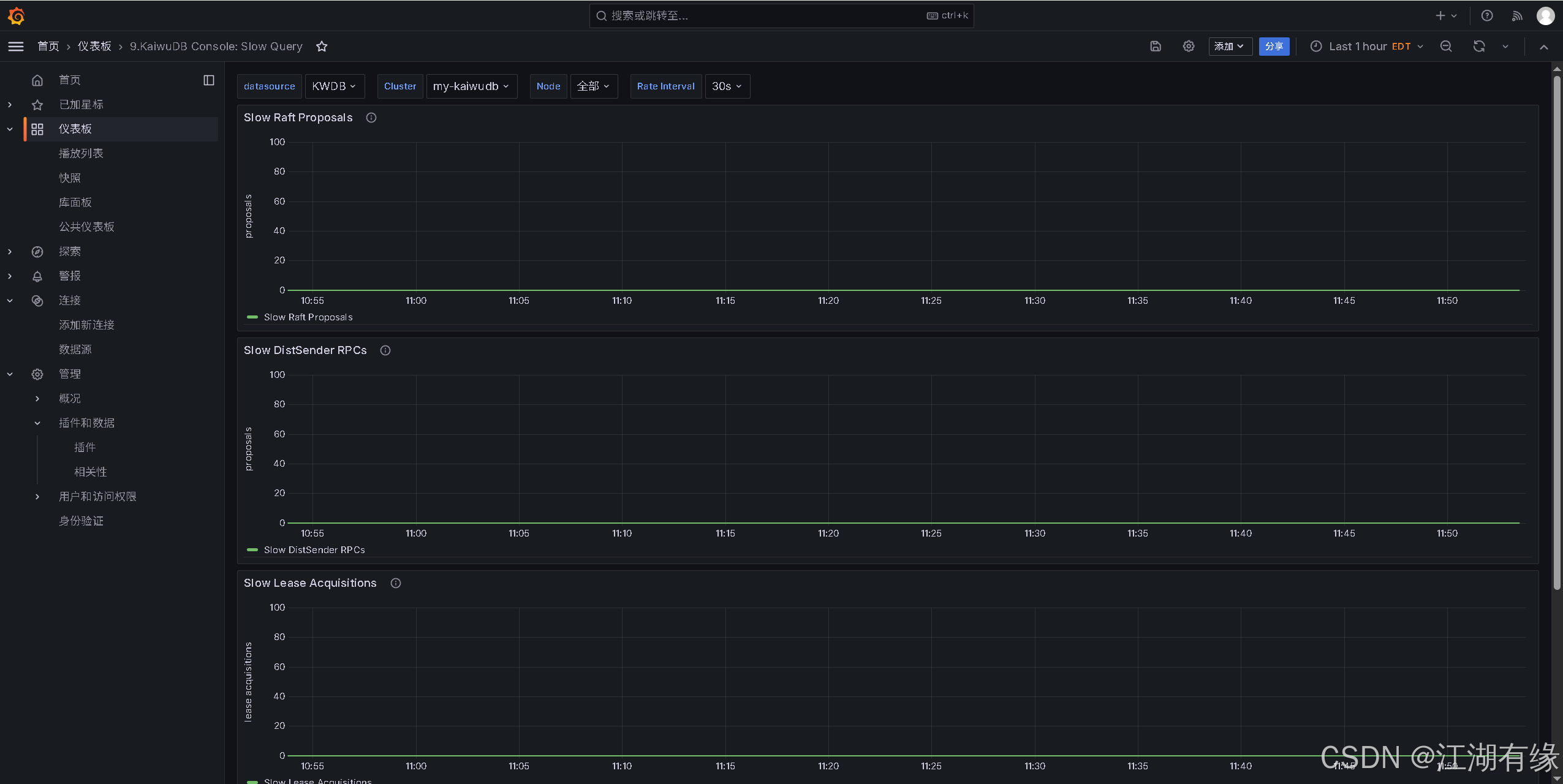Viewport: 1563px width, 784px height.
Task: Open 播放列表 in the sidebar
Action: pos(81,154)
